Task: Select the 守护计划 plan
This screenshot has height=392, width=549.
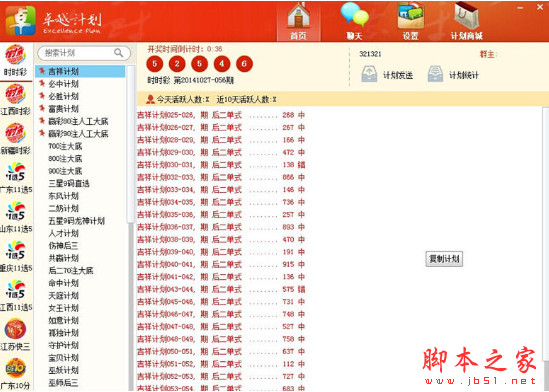Action: coord(63,345)
